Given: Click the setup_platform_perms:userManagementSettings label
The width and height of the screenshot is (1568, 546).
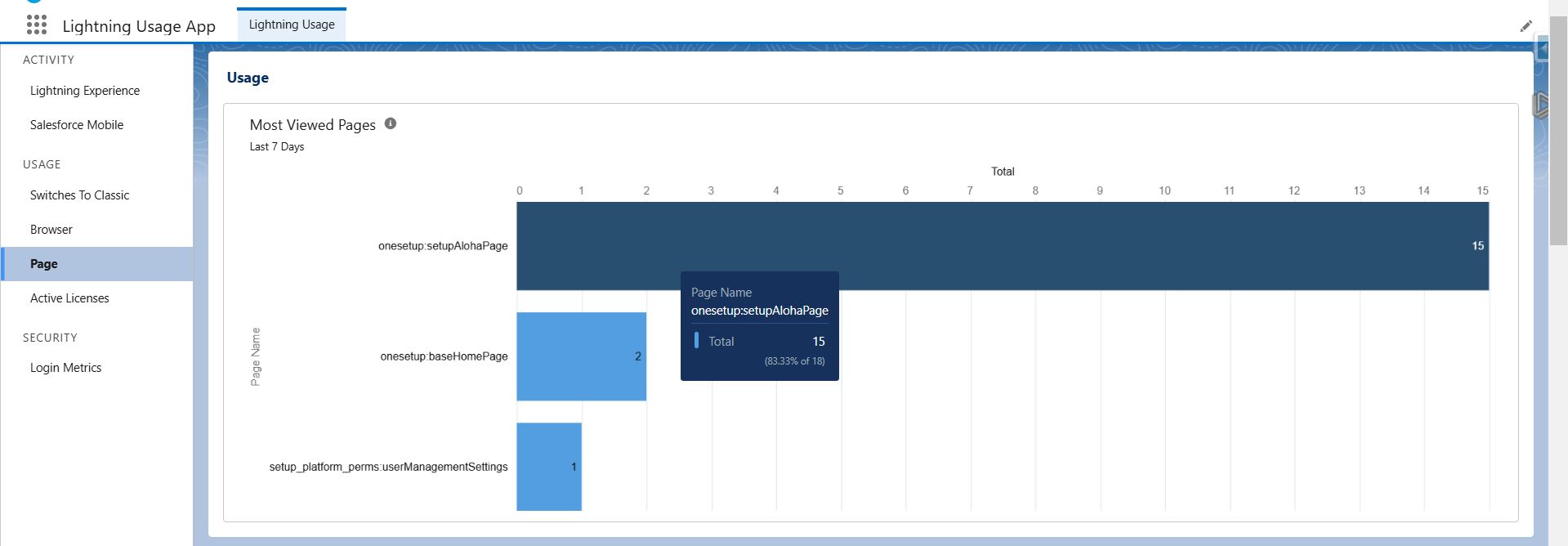Looking at the screenshot, I should click(388, 467).
